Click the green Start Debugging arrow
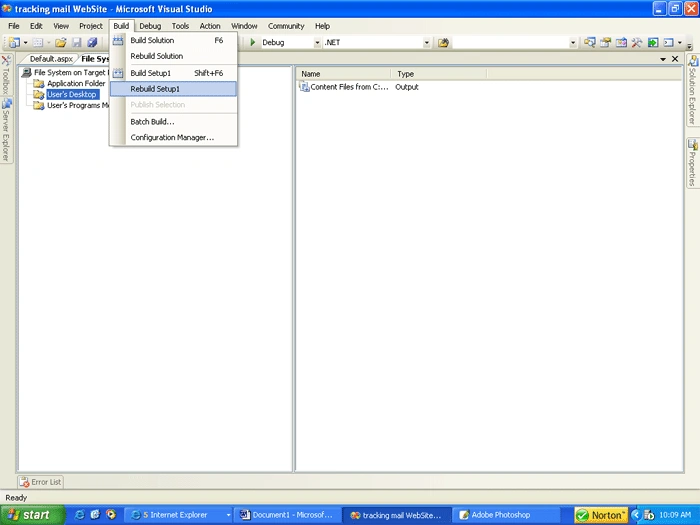The image size is (700, 525). [253, 42]
